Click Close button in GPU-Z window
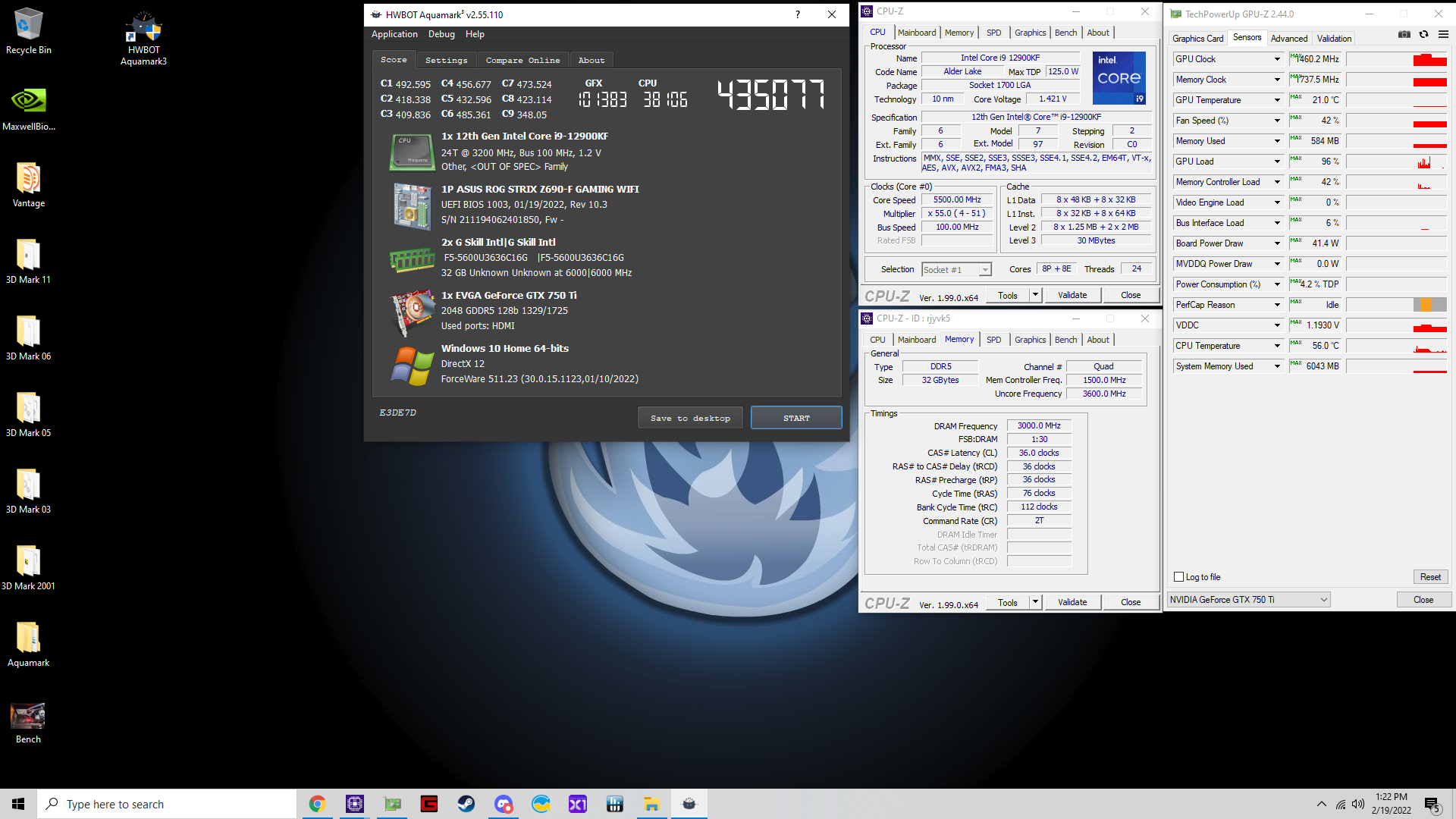The height and width of the screenshot is (819, 1456). pyautogui.click(x=1423, y=600)
